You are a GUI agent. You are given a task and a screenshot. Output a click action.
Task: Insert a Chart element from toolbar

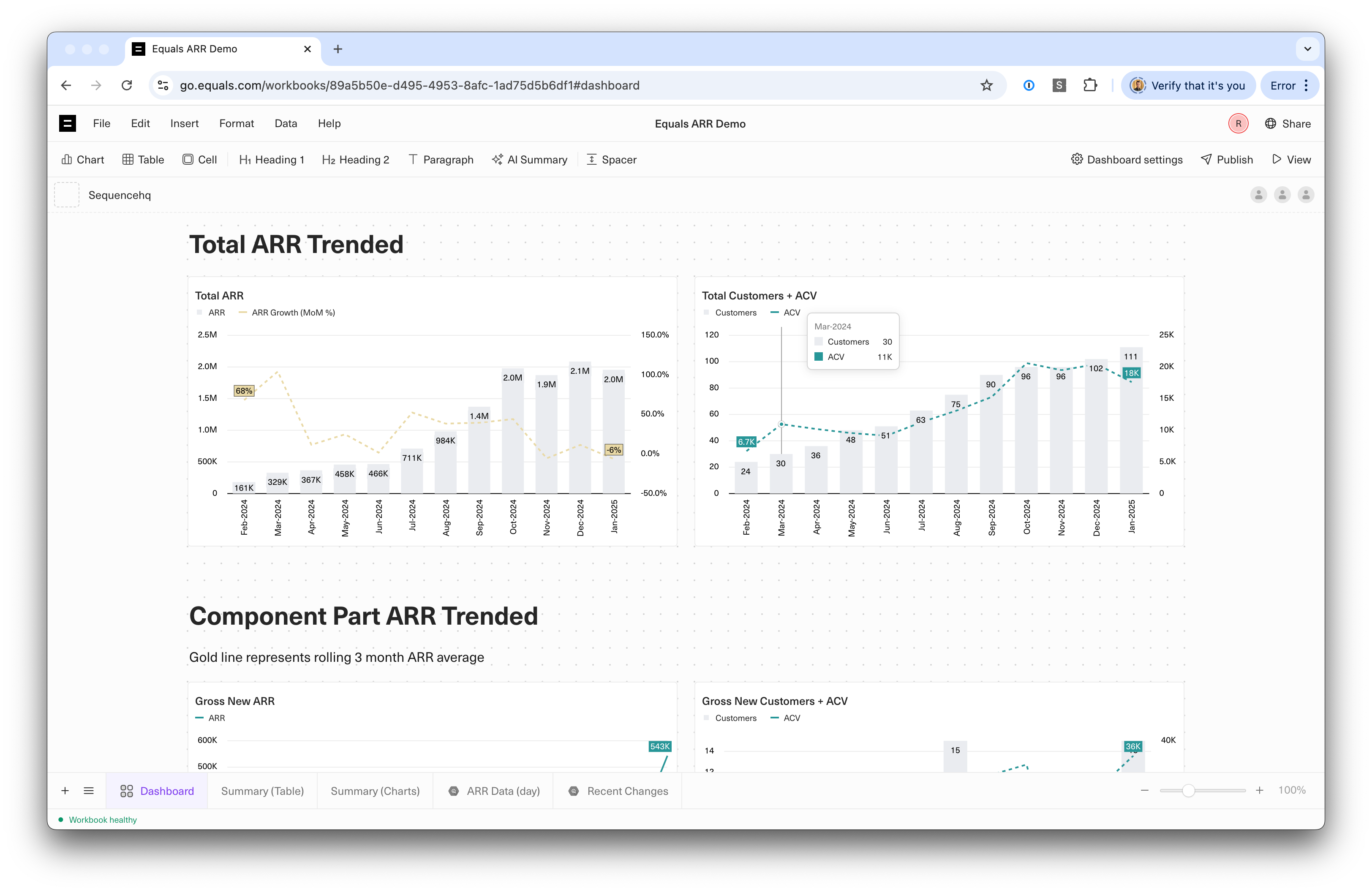click(x=82, y=160)
